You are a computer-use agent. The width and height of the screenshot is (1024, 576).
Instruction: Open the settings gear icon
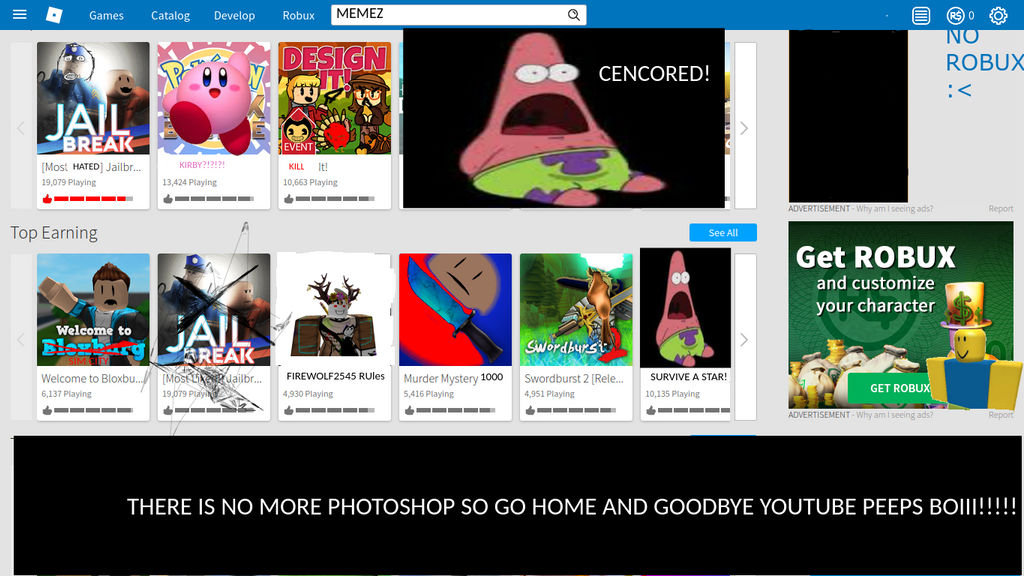pyautogui.click(x=998, y=15)
